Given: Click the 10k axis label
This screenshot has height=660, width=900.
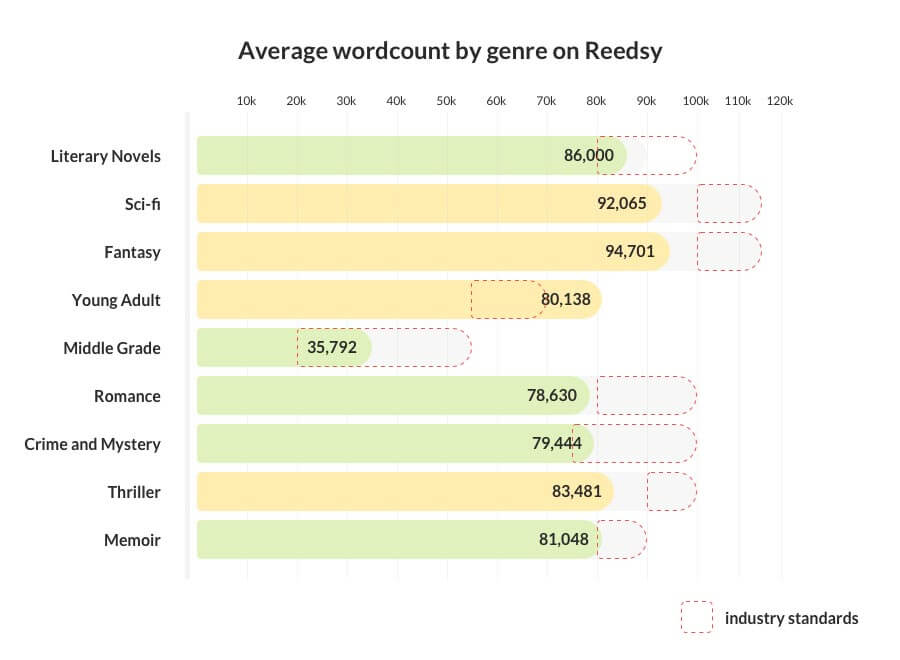Looking at the screenshot, I should coord(246,101).
